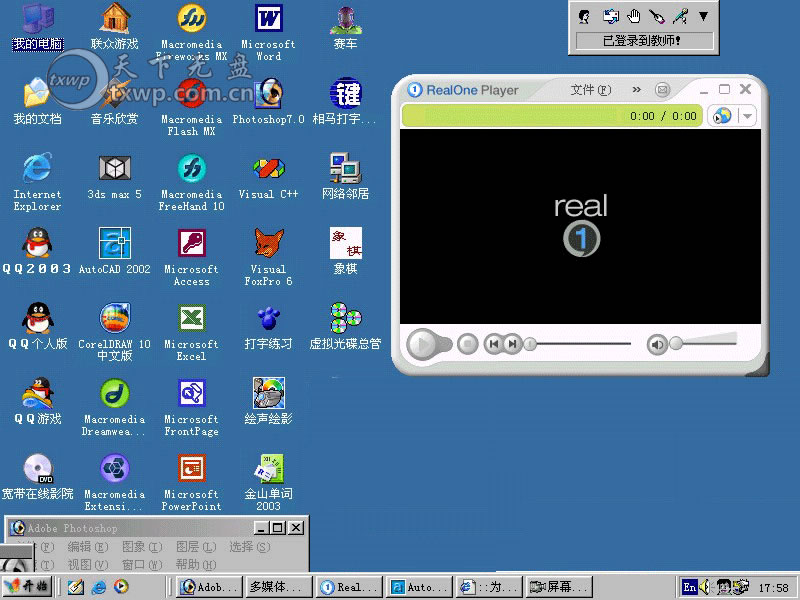Switch to Auto... taskbar button
The image size is (800, 600).
(x=419, y=587)
